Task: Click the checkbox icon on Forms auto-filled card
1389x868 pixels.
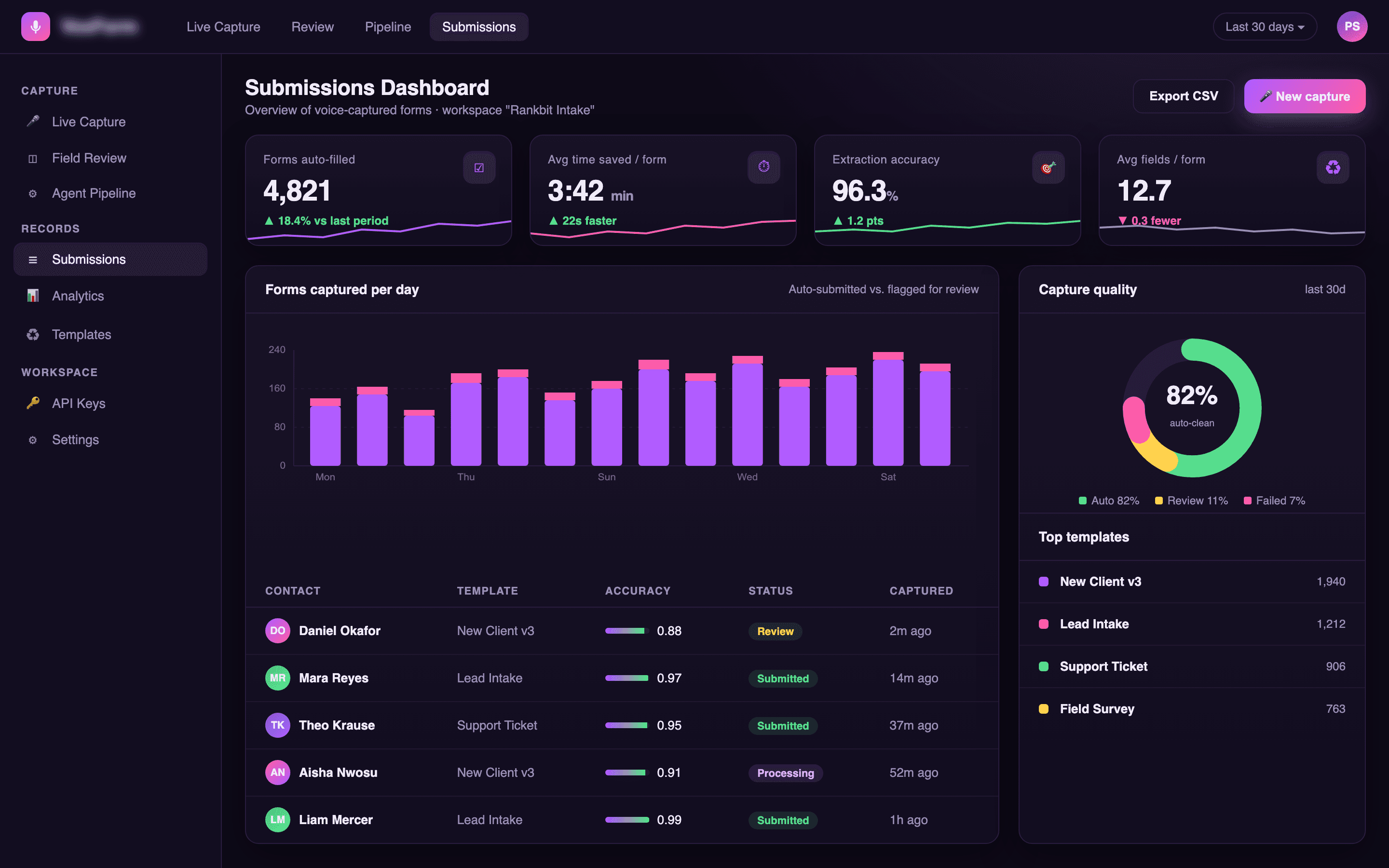Action: (479, 168)
